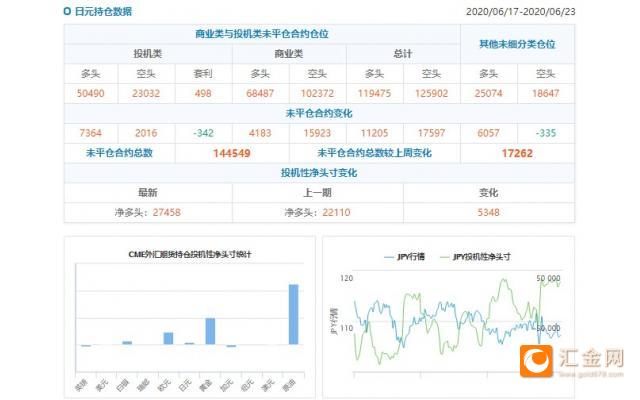Select the total short value 125902

pyautogui.click(x=431, y=93)
